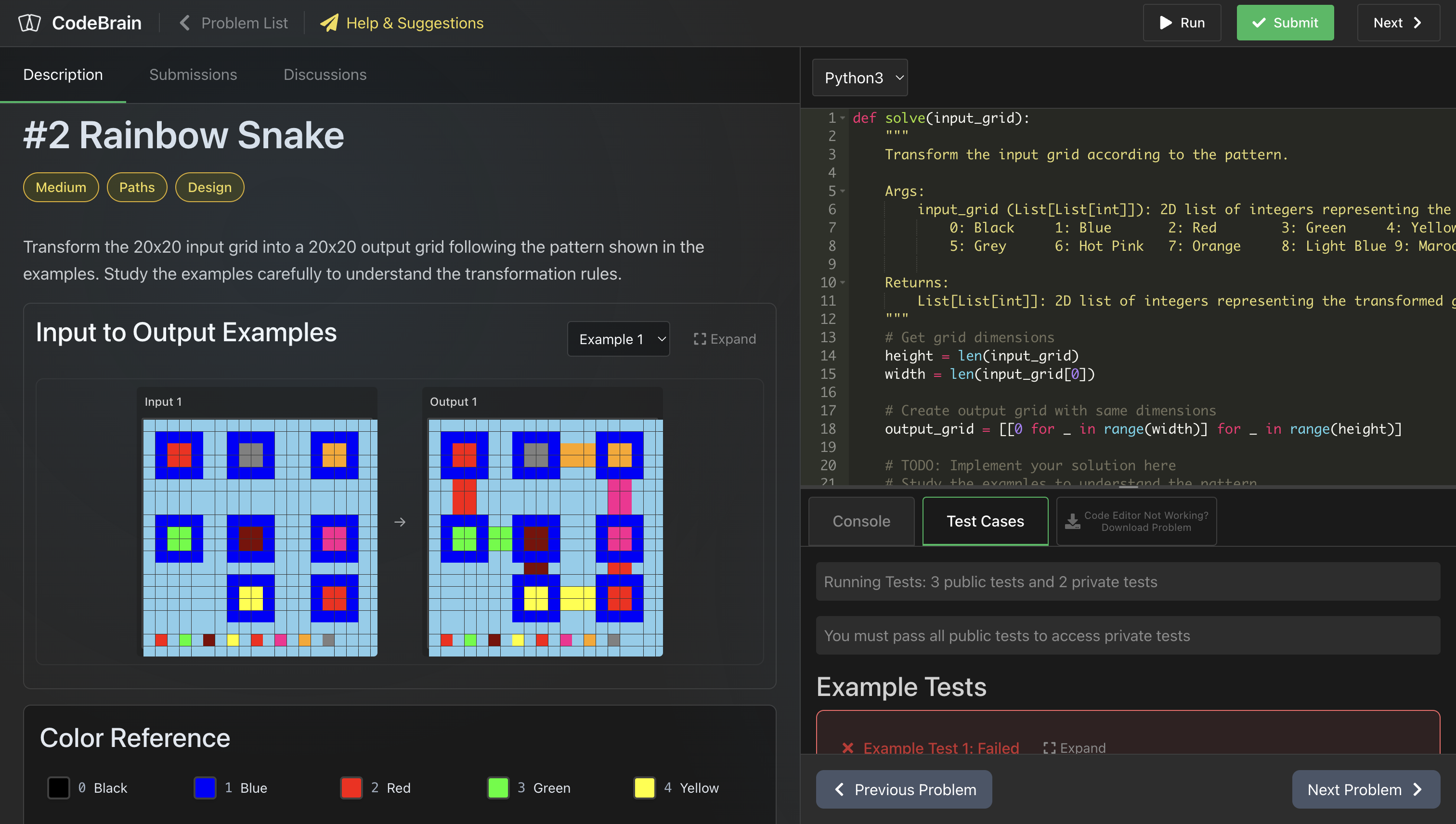The width and height of the screenshot is (1456, 824).
Task: Click the download icon beside Download Problem
Action: [1072, 521]
